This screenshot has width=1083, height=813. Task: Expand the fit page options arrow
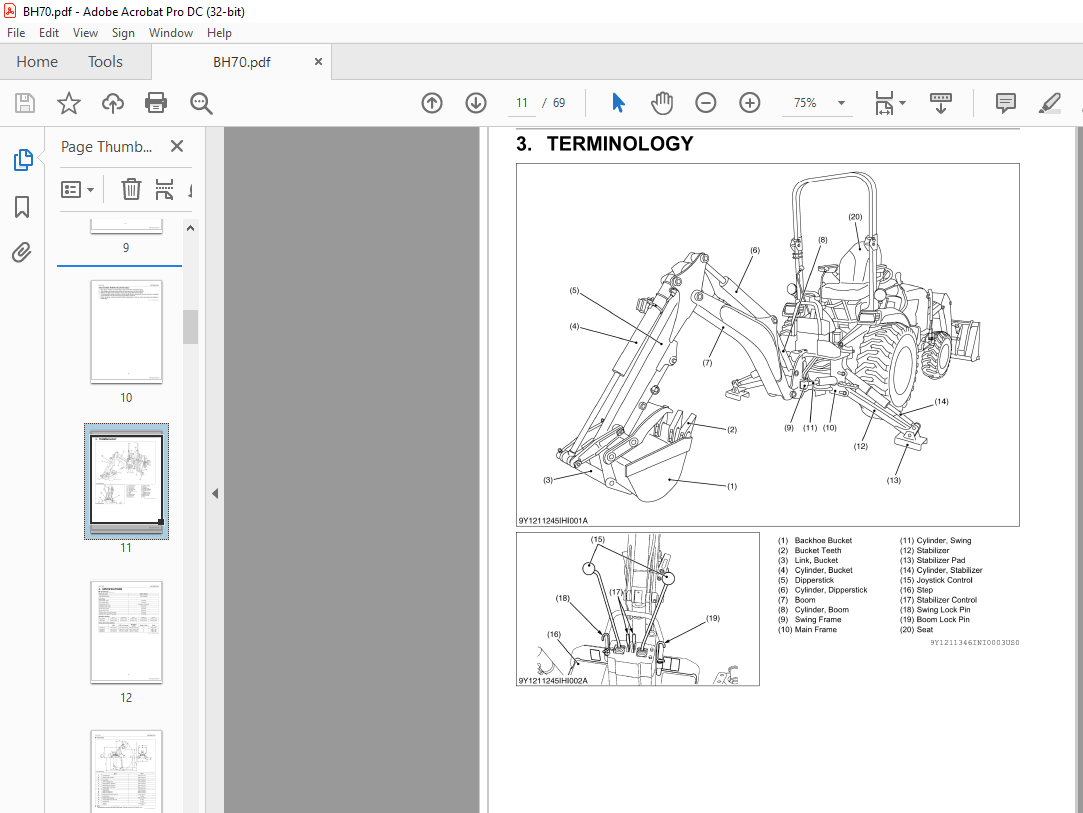[x=902, y=103]
